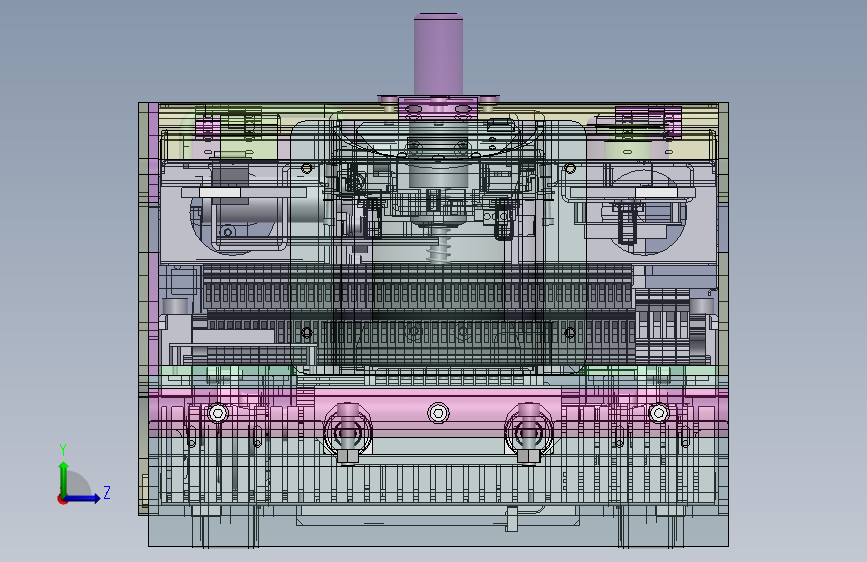Screen dimensions: 867x562
Task: Select the purple cylindrical shaft on top
Action: tap(438, 55)
